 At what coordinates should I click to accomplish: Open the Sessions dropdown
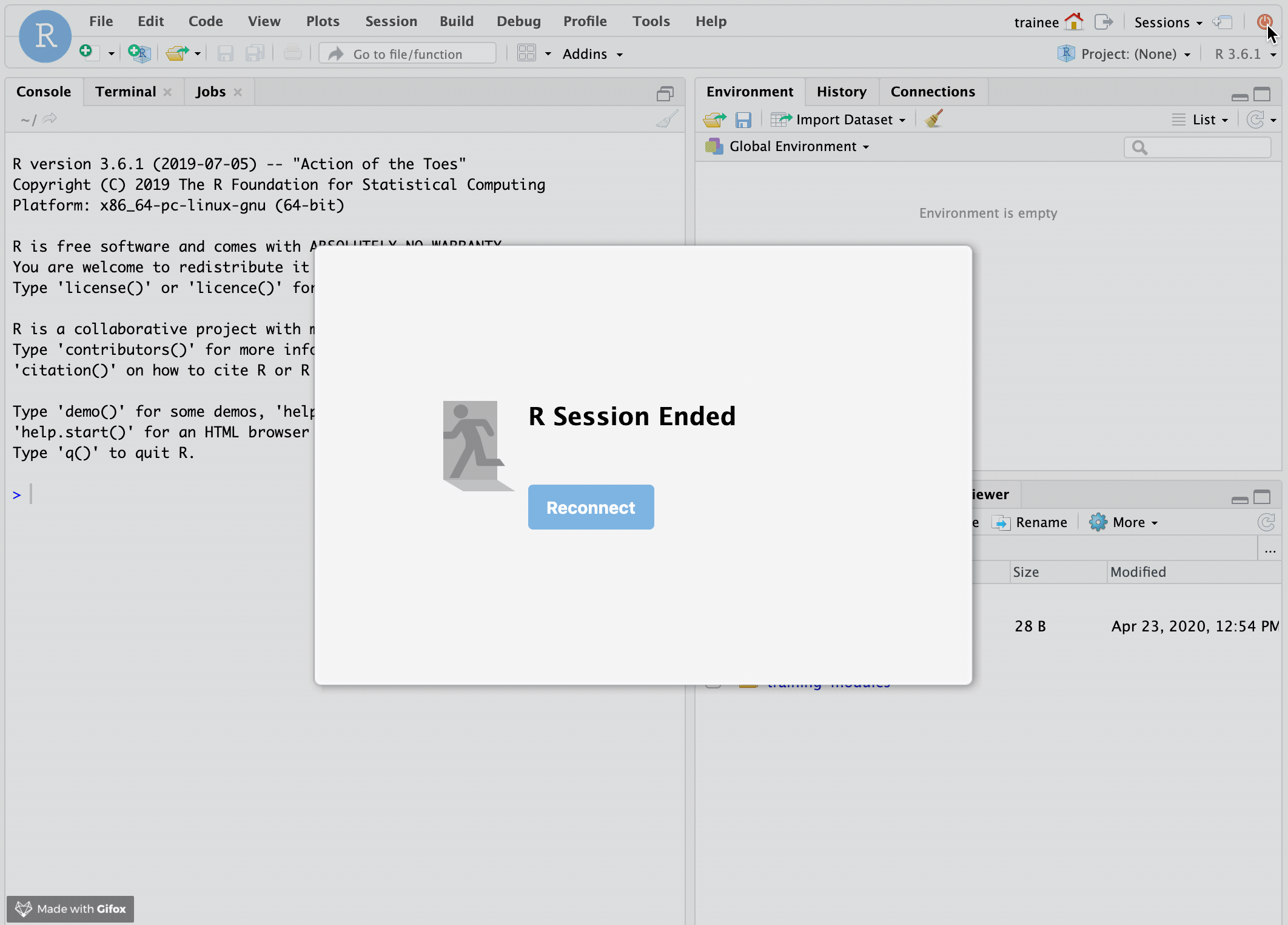coord(1168,22)
